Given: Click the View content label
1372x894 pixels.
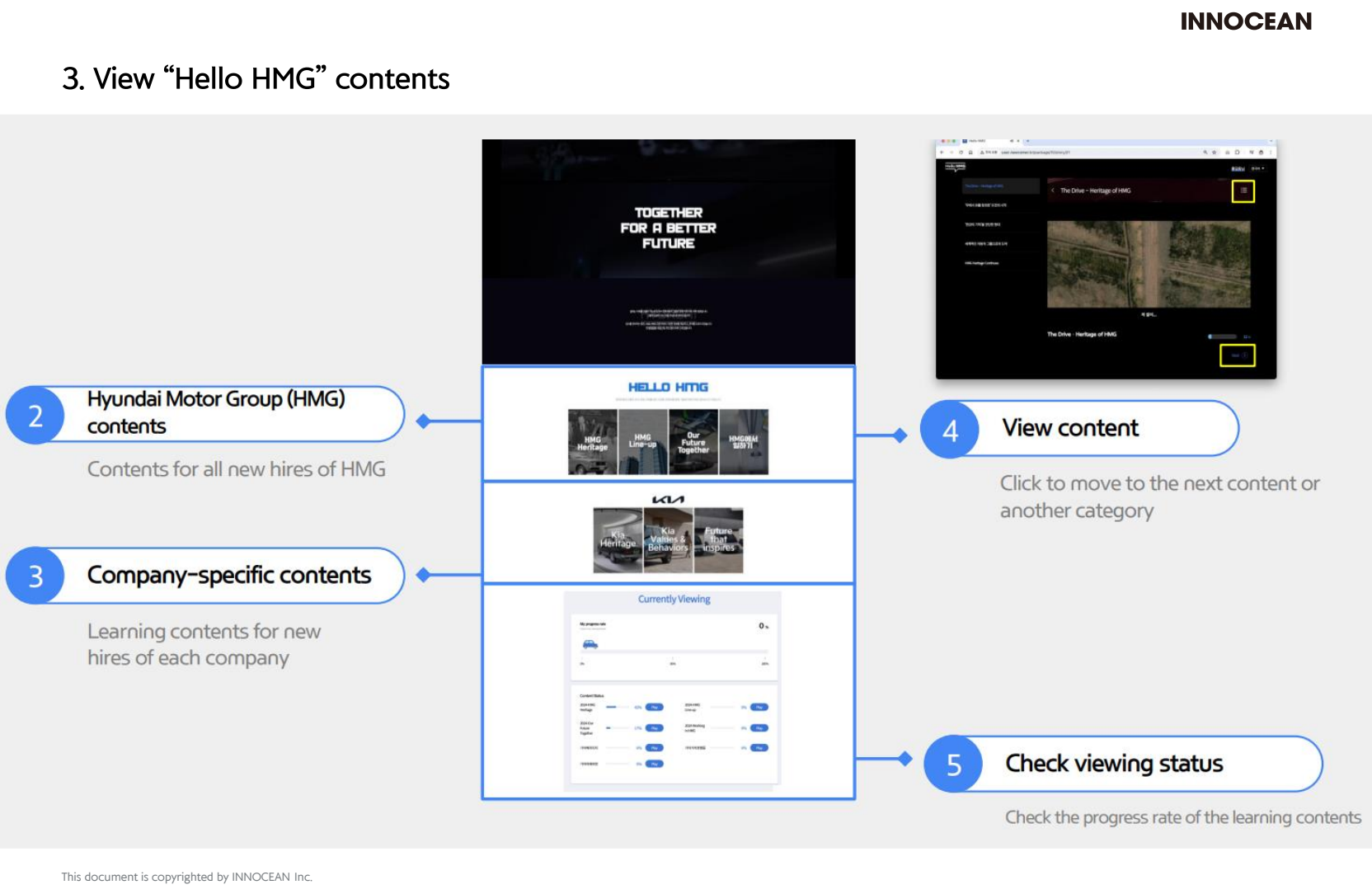Looking at the screenshot, I should tap(1070, 428).
